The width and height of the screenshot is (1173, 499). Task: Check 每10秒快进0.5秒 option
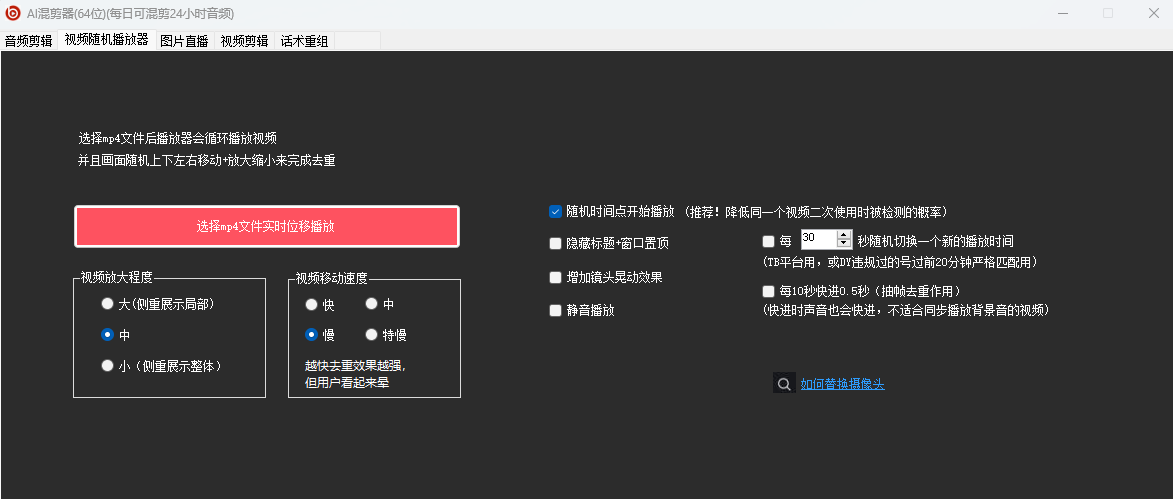(x=768, y=291)
